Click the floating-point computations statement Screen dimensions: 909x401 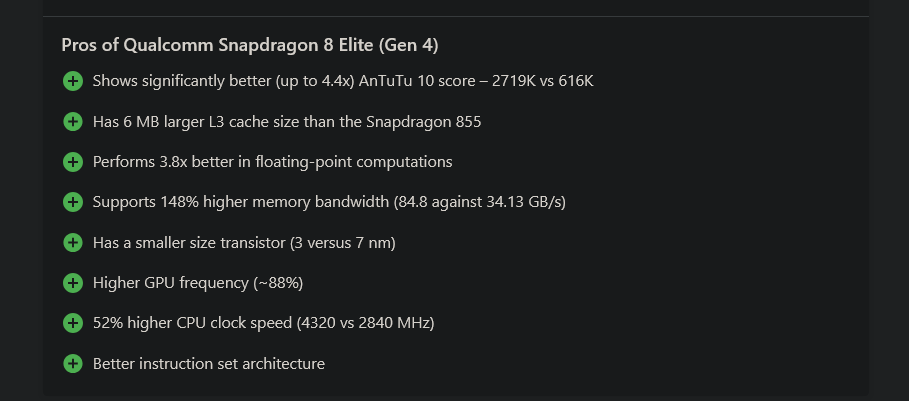pos(272,162)
